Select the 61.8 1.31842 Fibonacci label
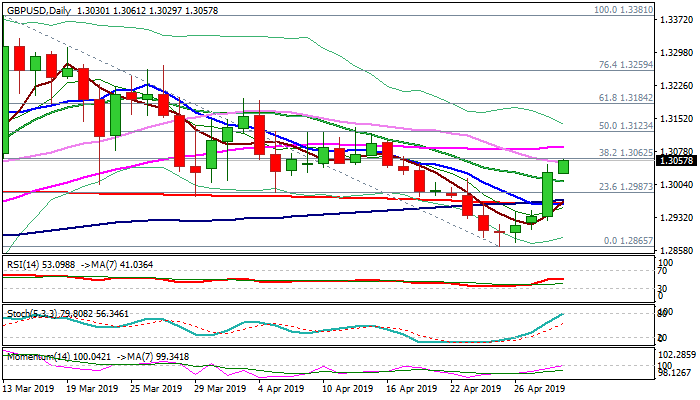700x400 pixels. 625,98
